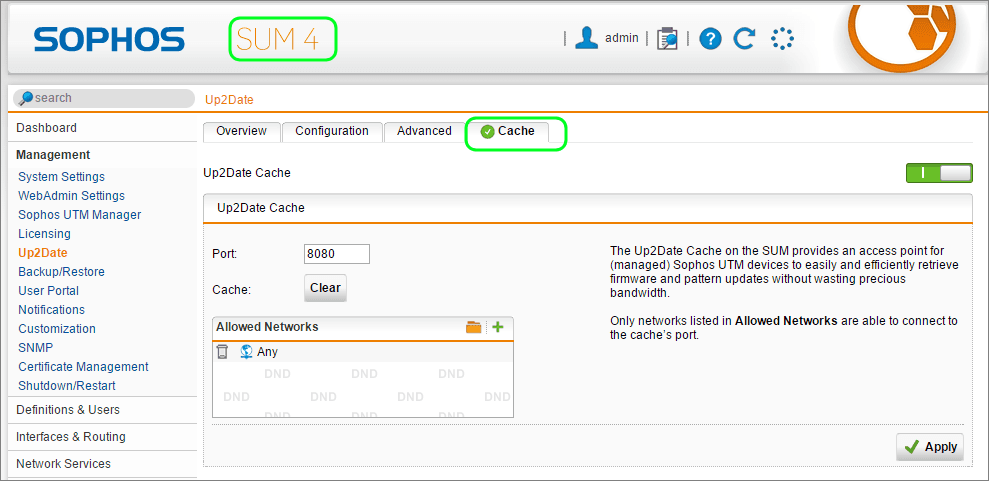
Task: Open Backup/Restore page
Action: click(x=61, y=272)
